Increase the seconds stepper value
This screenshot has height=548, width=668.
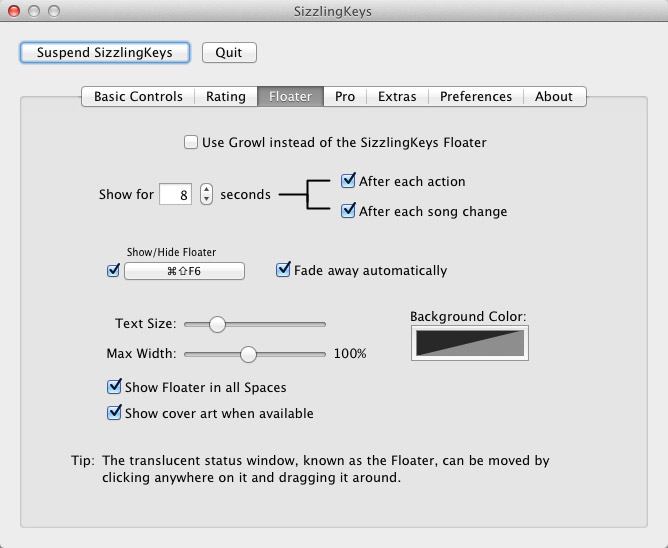pos(207,189)
